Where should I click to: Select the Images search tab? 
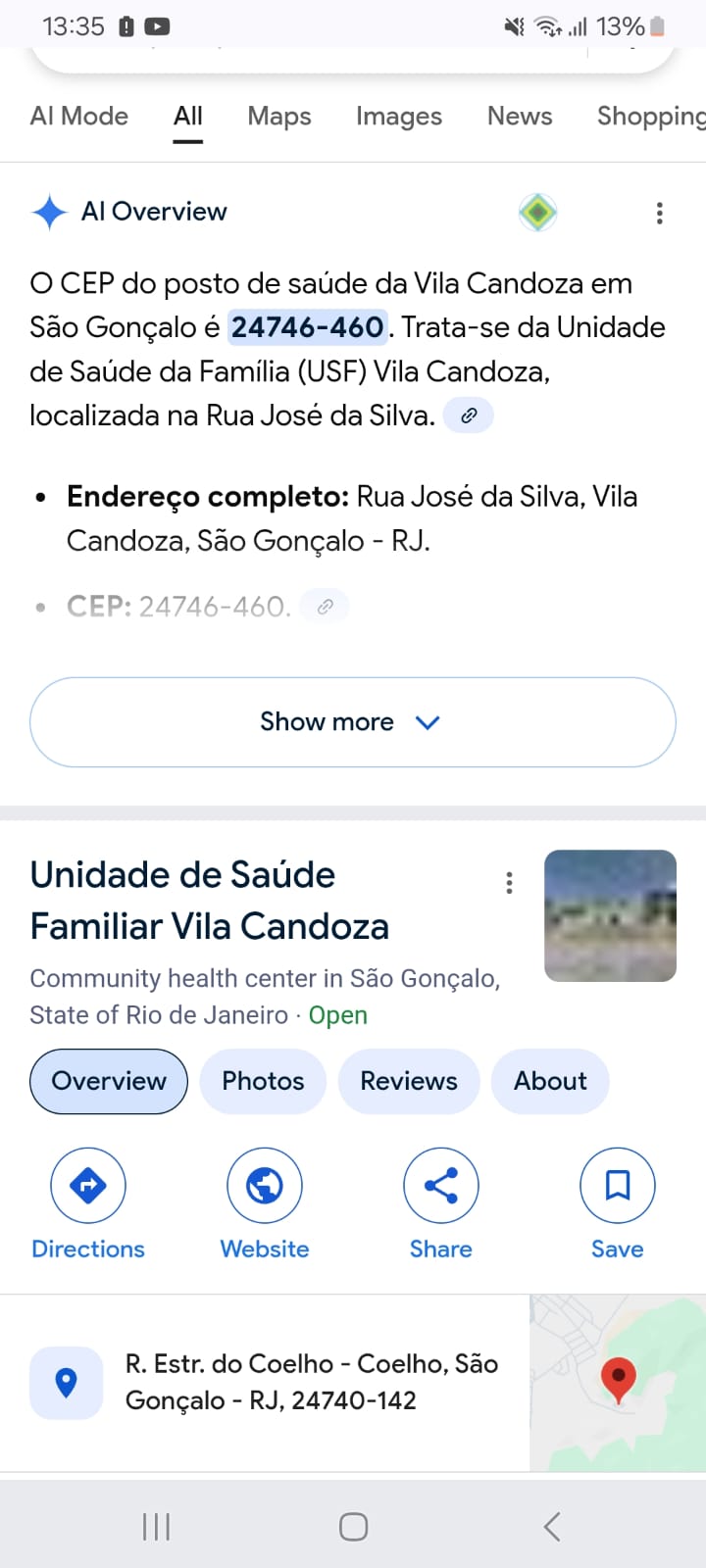[x=399, y=117]
